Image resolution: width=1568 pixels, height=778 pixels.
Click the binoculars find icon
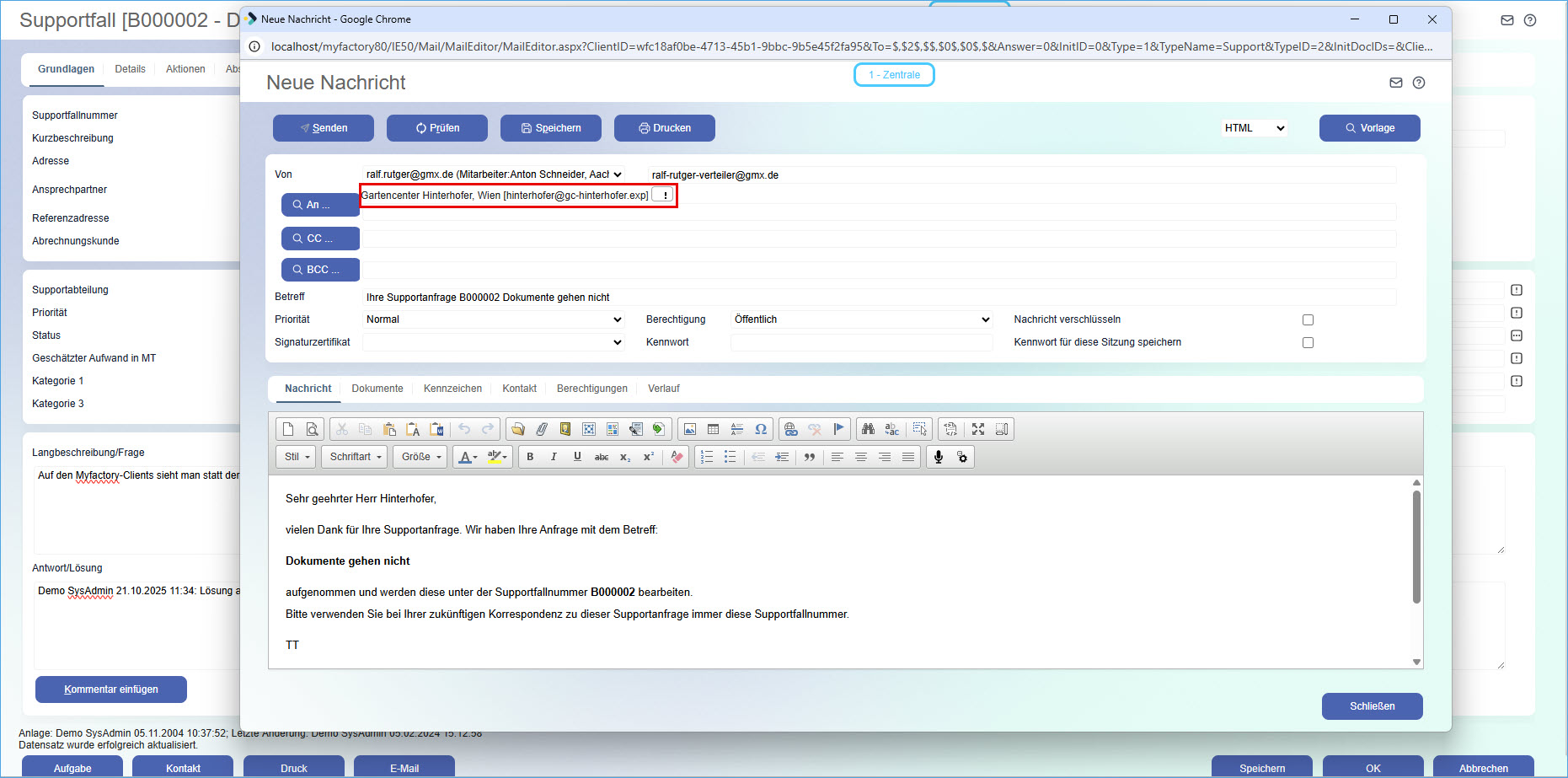tap(868, 429)
